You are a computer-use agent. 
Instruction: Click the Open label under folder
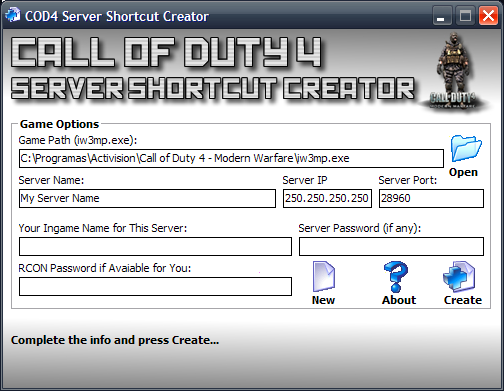[463, 172]
